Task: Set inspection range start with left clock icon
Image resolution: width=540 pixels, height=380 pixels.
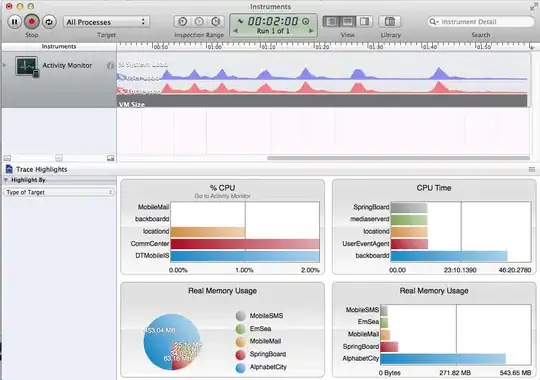Action: pyautogui.click(x=183, y=22)
